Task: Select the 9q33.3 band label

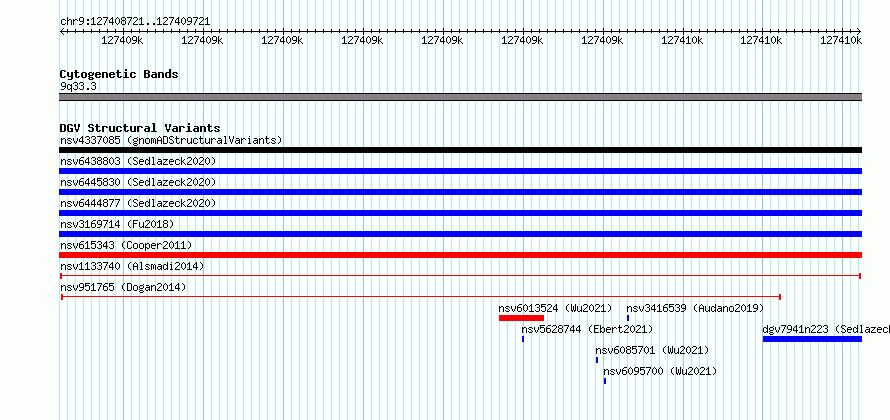Action: pyautogui.click(x=78, y=86)
